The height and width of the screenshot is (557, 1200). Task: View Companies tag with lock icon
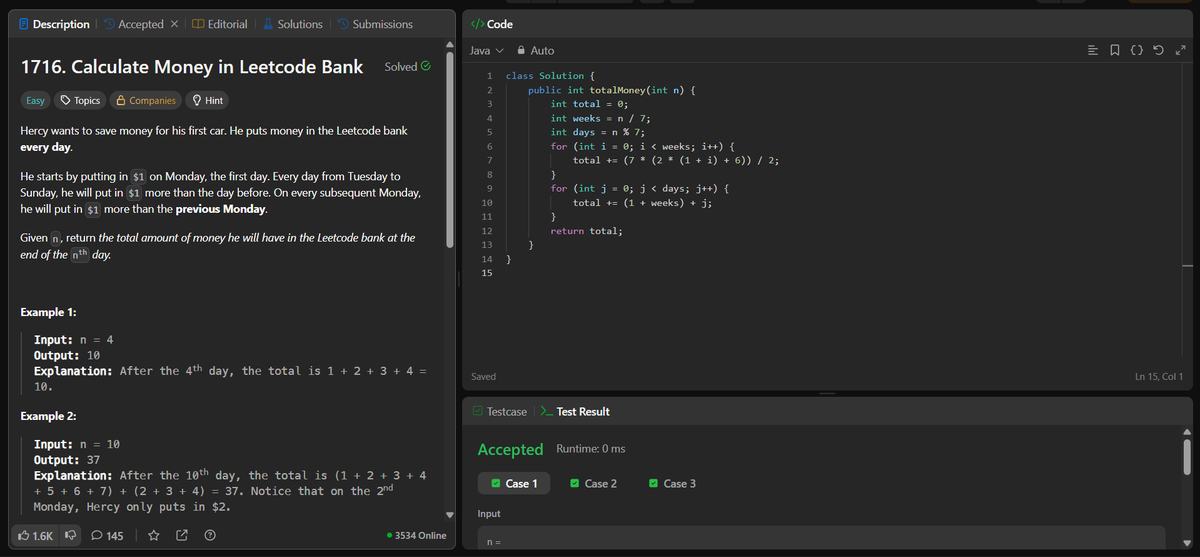145,100
